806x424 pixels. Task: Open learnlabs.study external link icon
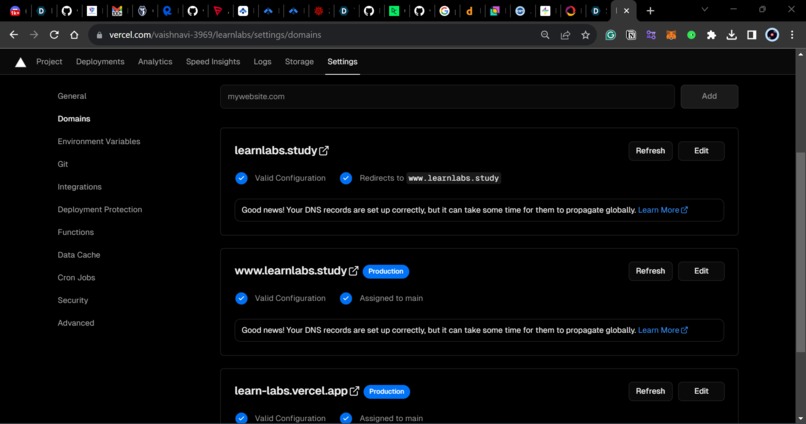pyautogui.click(x=324, y=151)
